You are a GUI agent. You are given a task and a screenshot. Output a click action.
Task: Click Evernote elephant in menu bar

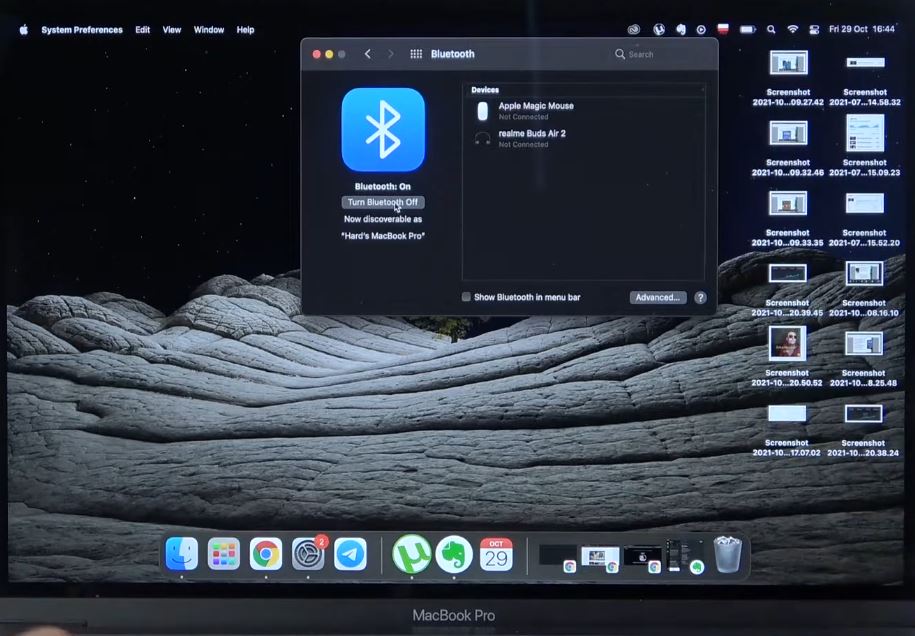(680, 29)
